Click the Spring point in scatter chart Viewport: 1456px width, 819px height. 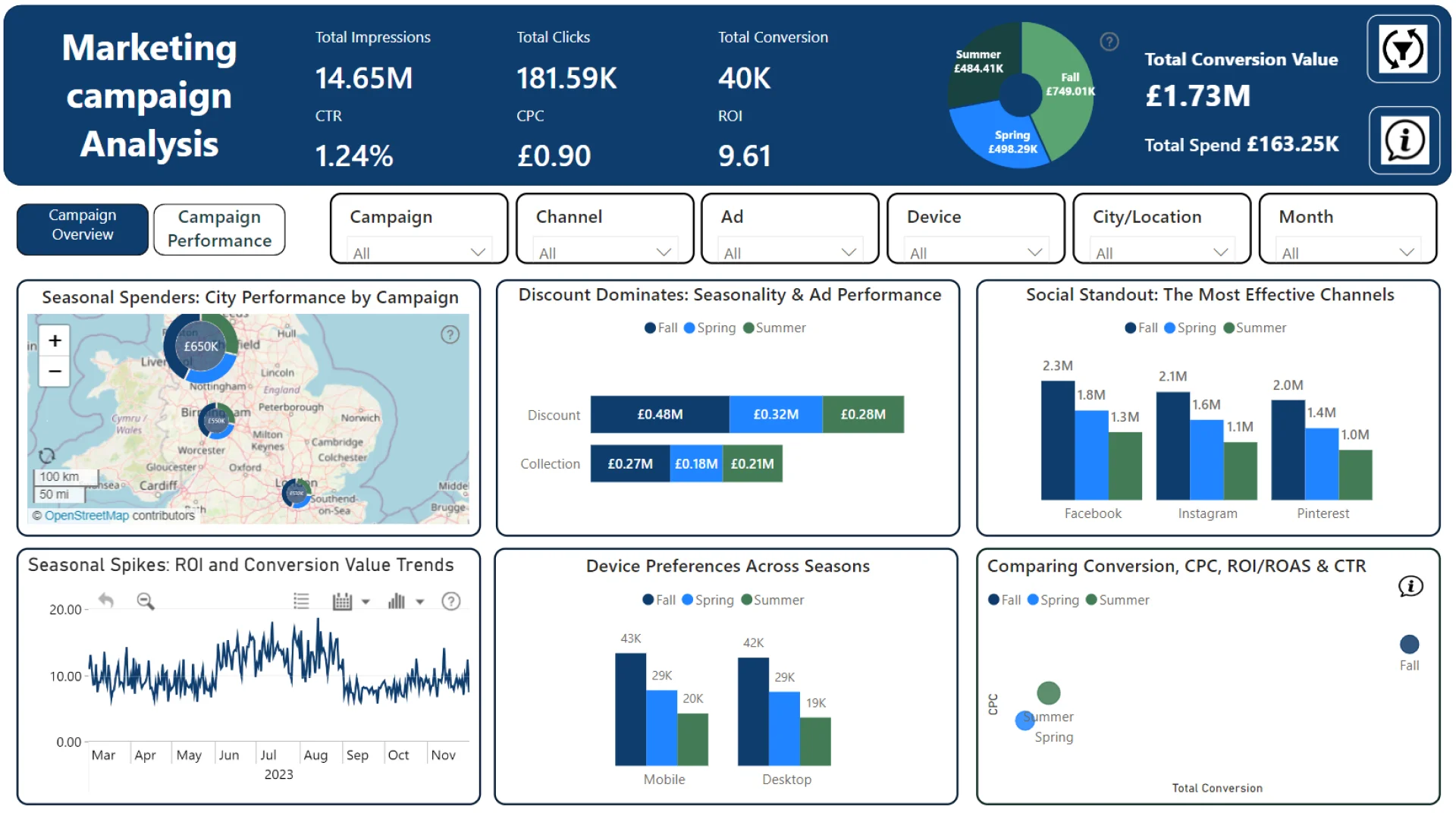(1025, 720)
